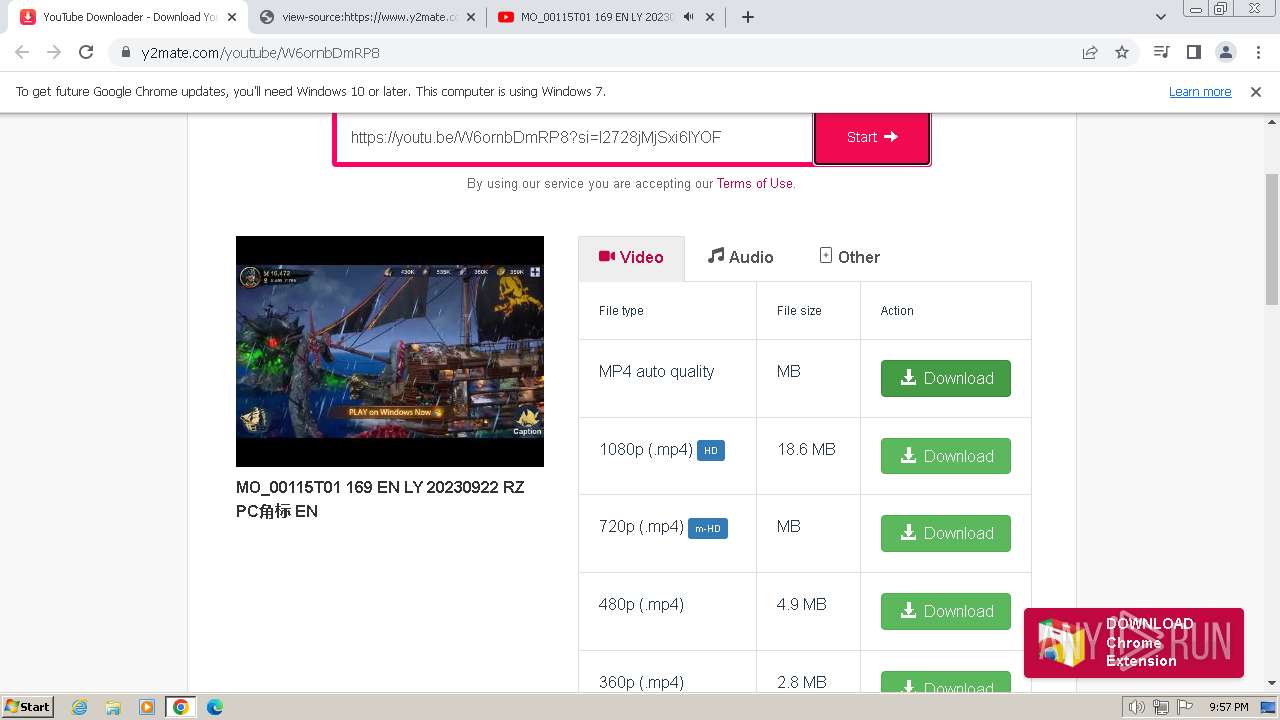Select the Other tab
1280x720 pixels.
[849, 258]
